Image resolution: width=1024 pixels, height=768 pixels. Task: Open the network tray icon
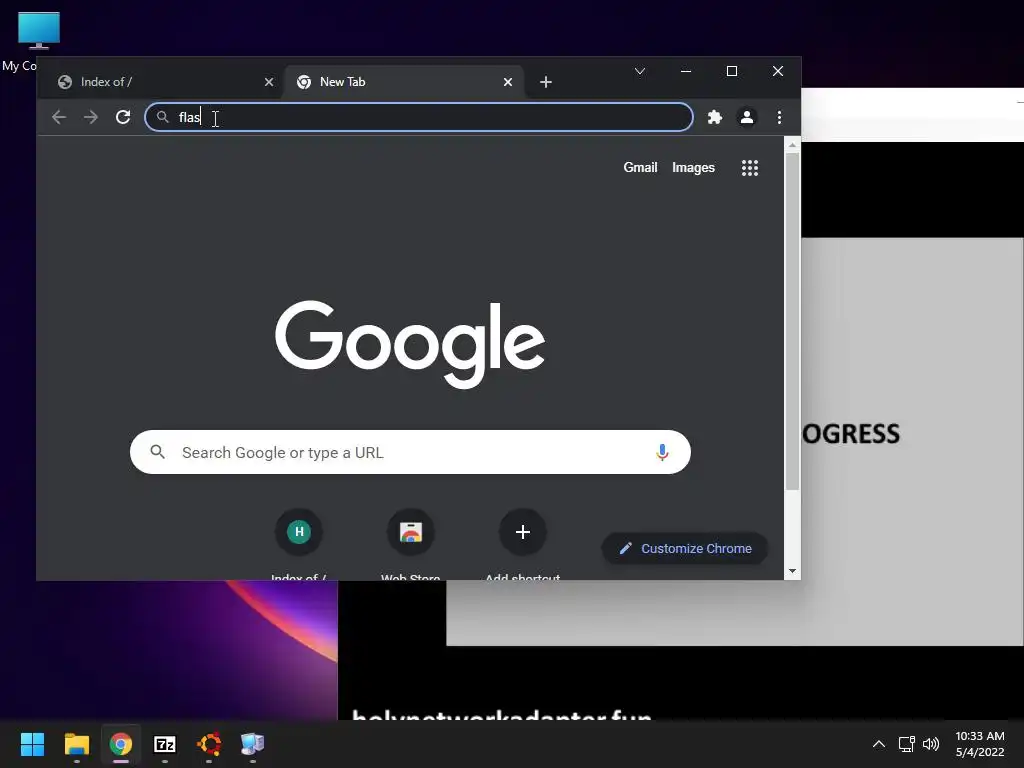(906, 744)
